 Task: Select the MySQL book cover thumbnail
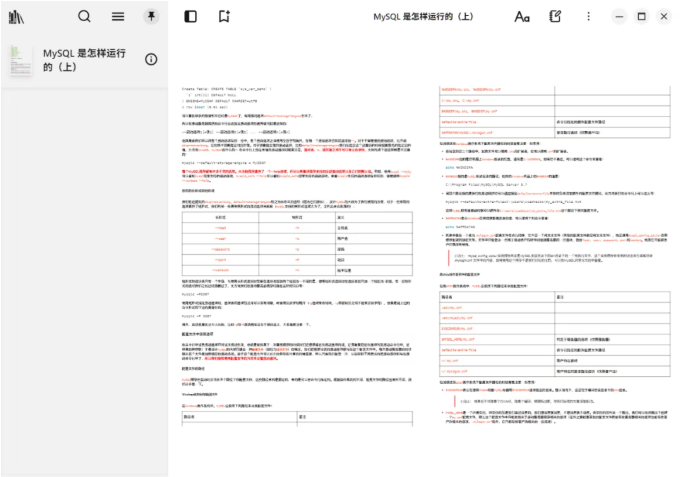tap(21, 60)
